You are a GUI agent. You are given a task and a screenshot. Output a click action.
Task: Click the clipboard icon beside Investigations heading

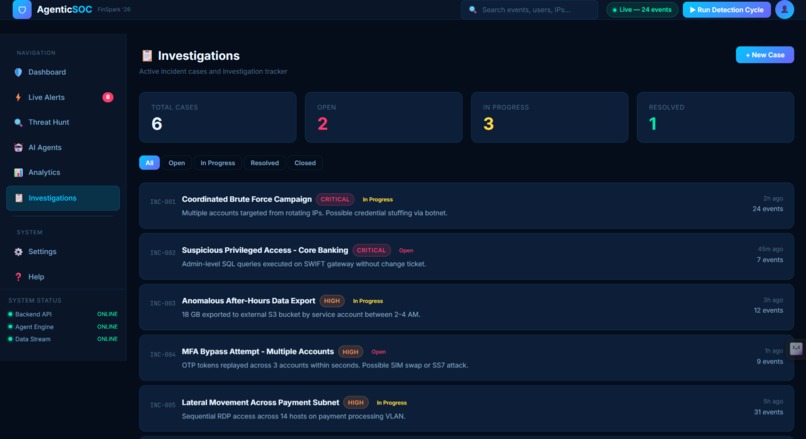click(x=147, y=56)
